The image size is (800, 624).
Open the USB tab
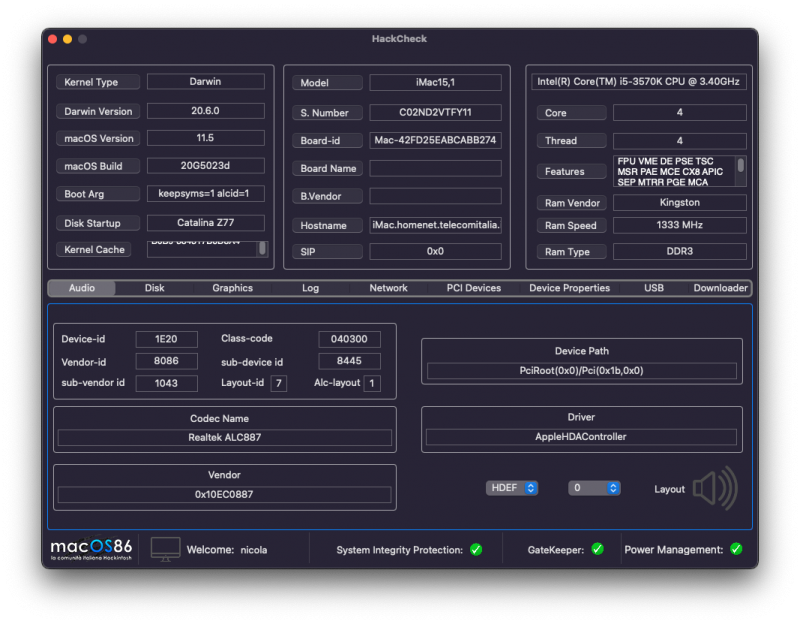[x=654, y=288]
